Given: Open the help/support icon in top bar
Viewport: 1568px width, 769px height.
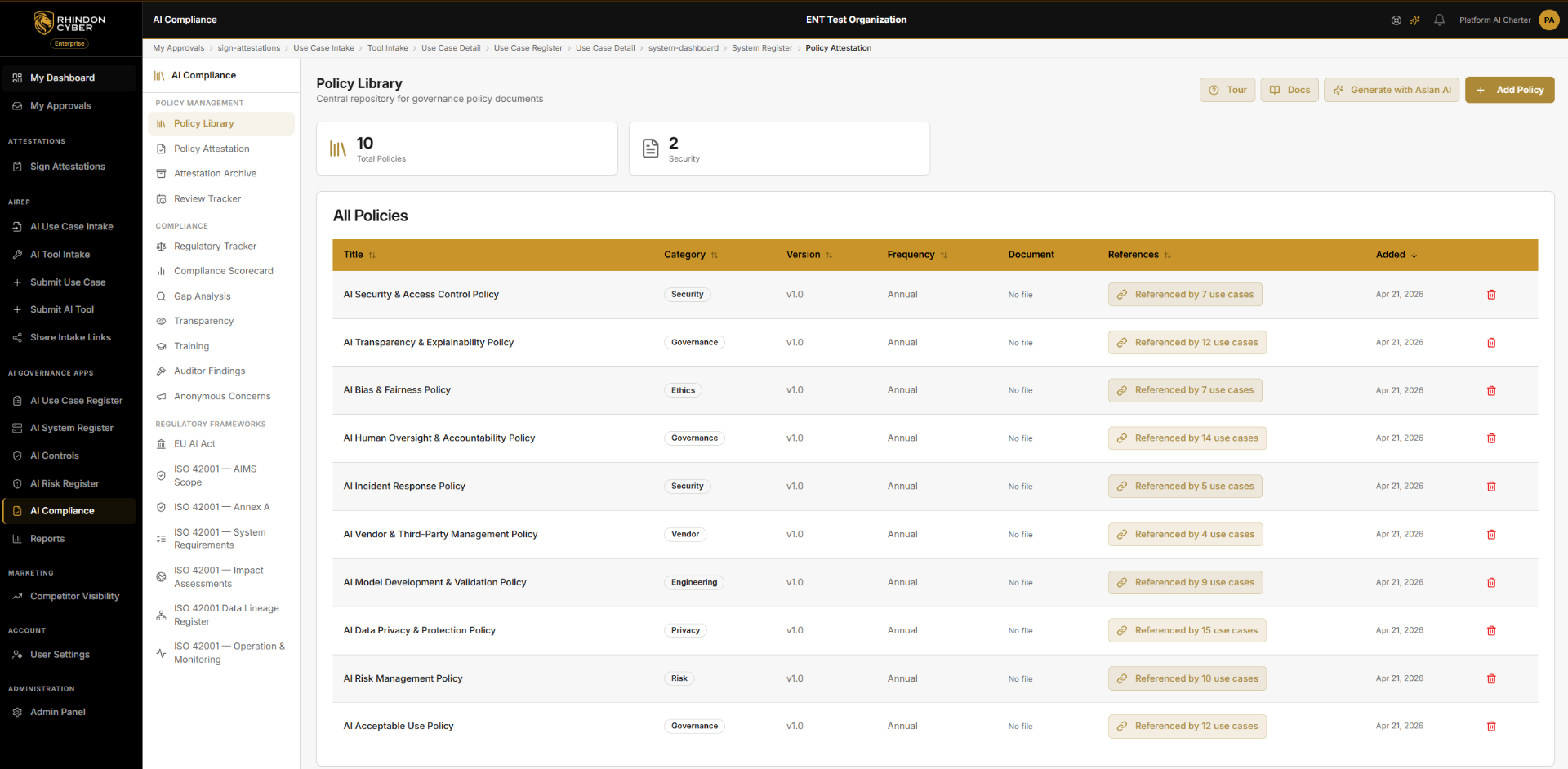Looking at the screenshot, I should pos(1396,20).
